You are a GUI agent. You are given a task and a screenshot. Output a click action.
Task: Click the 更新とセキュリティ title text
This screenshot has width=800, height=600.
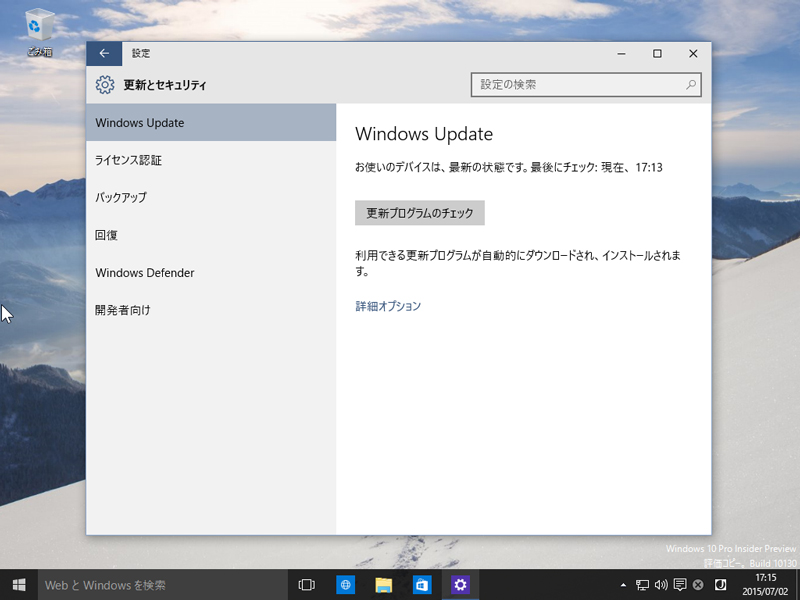point(165,85)
